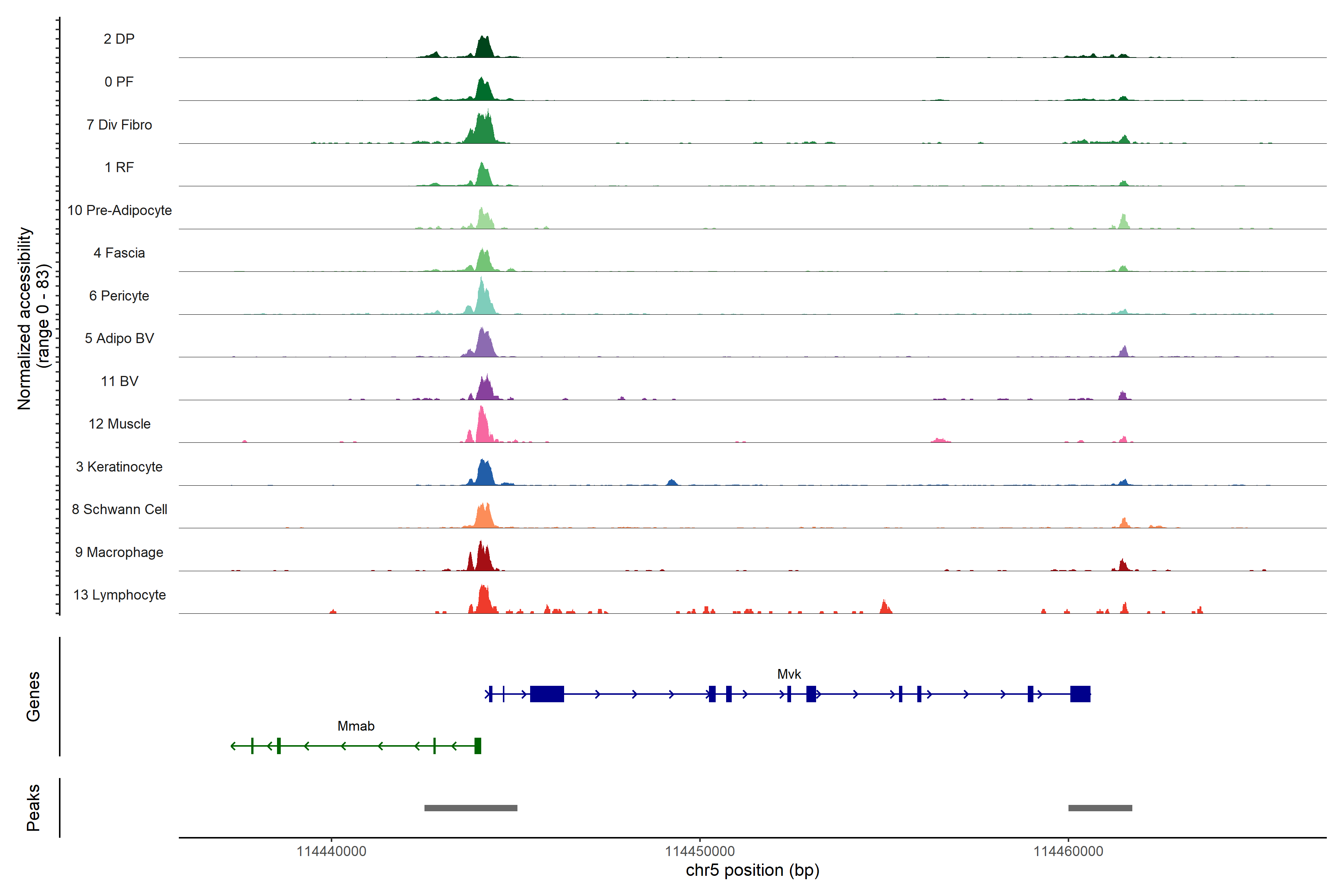Select the 7 Div Fibro track label
Image resolution: width=1344 pixels, height=896 pixels.
coord(119,125)
